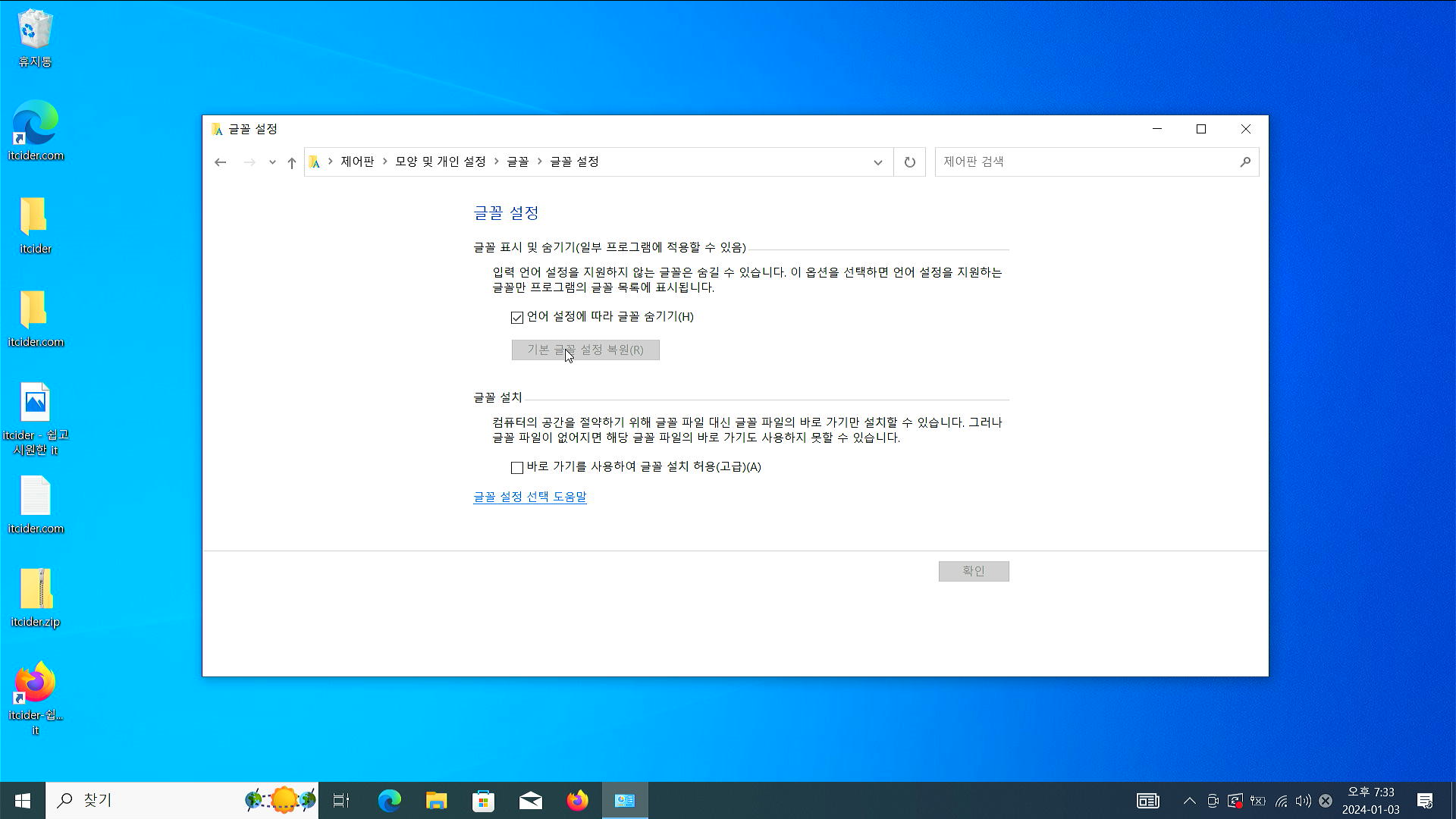Navigate to 제어판 via the breadcrumb
Viewport: 1456px width, 819px height.
pyautogui.click(x=355, y=162)
